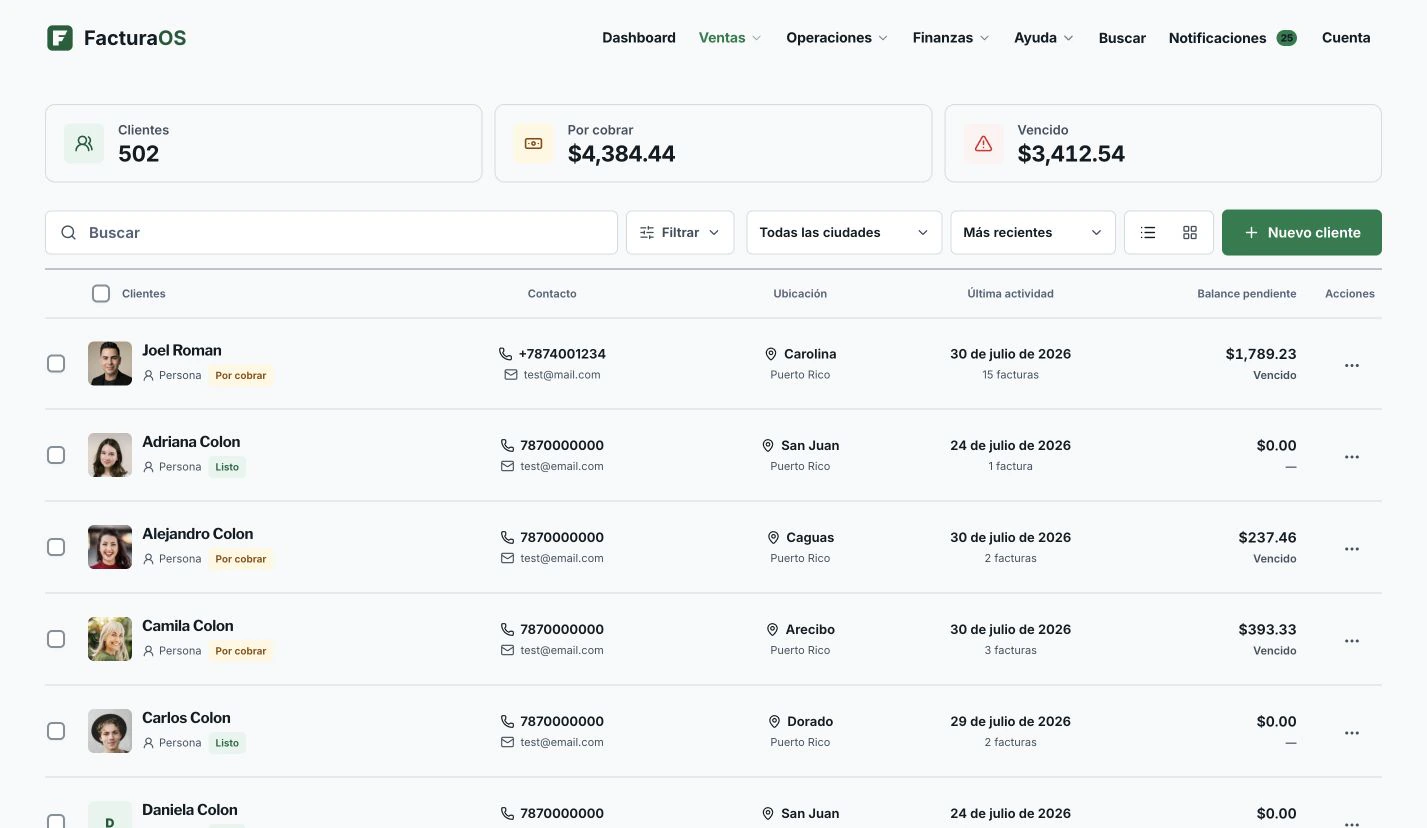Screen dimensions: 1427x828
Task: Open the Filtrar dropdown
Action: coord(680,232)
